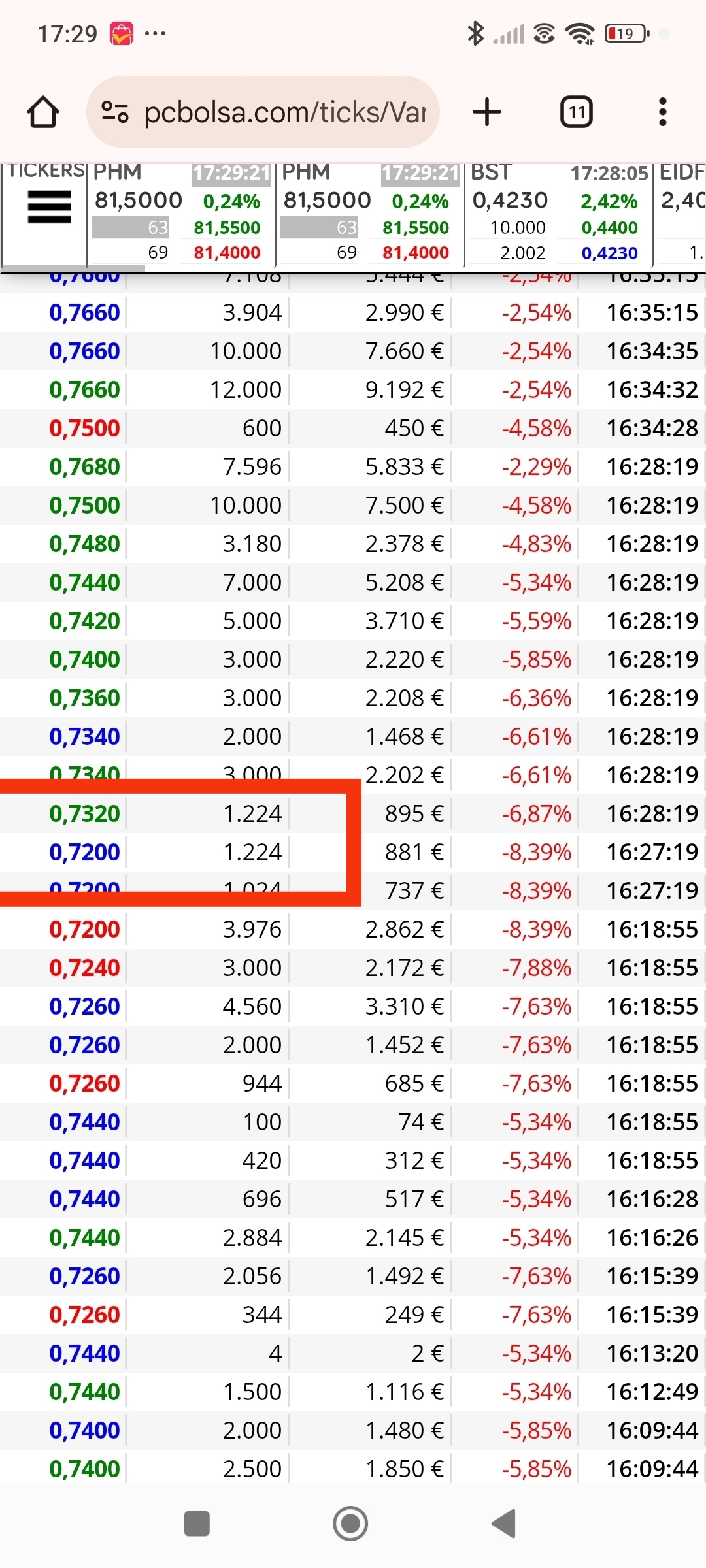Tap the Wi-Fi status icon
The width and height of the screenshot is (706, 1568).
tap(580, 33)
